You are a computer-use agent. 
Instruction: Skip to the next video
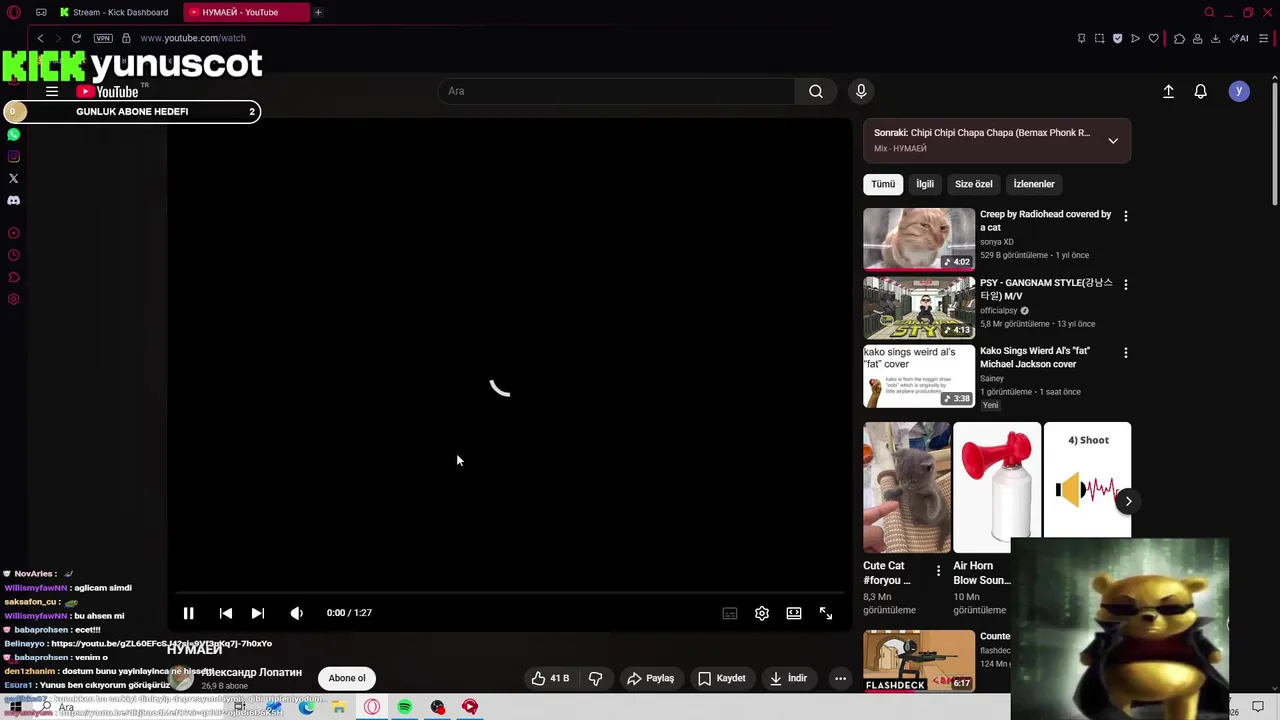258,613
